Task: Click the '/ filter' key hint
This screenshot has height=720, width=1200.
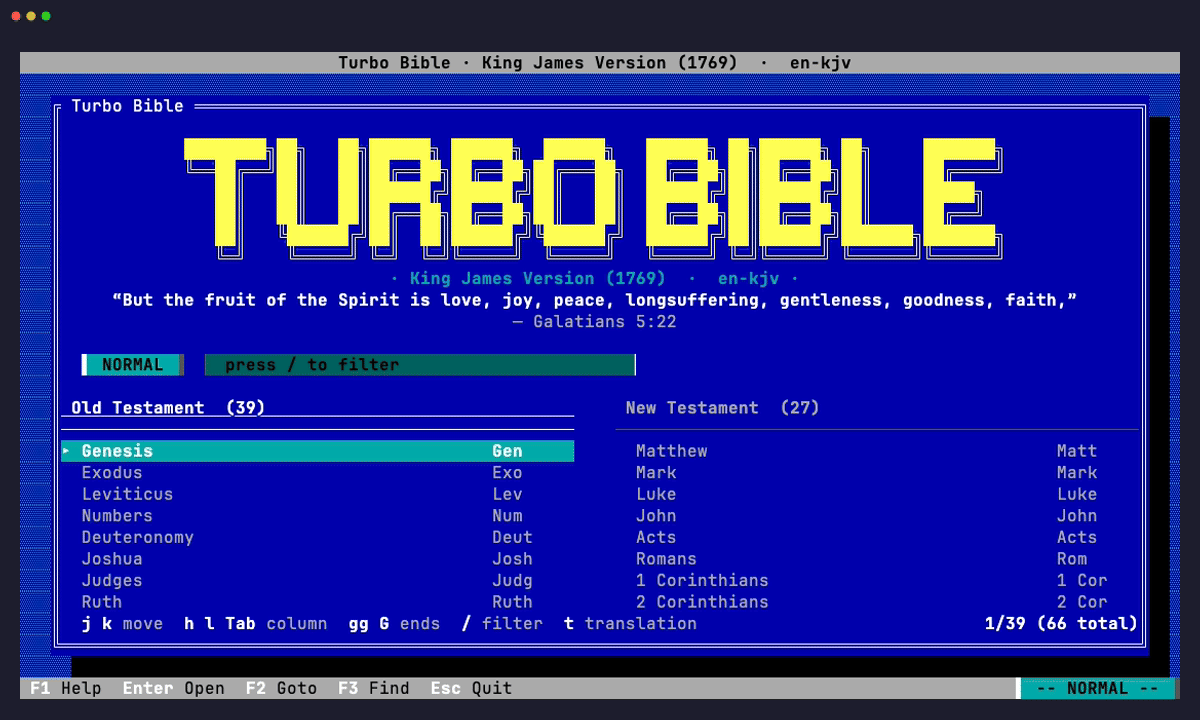Action: (502, 624)
